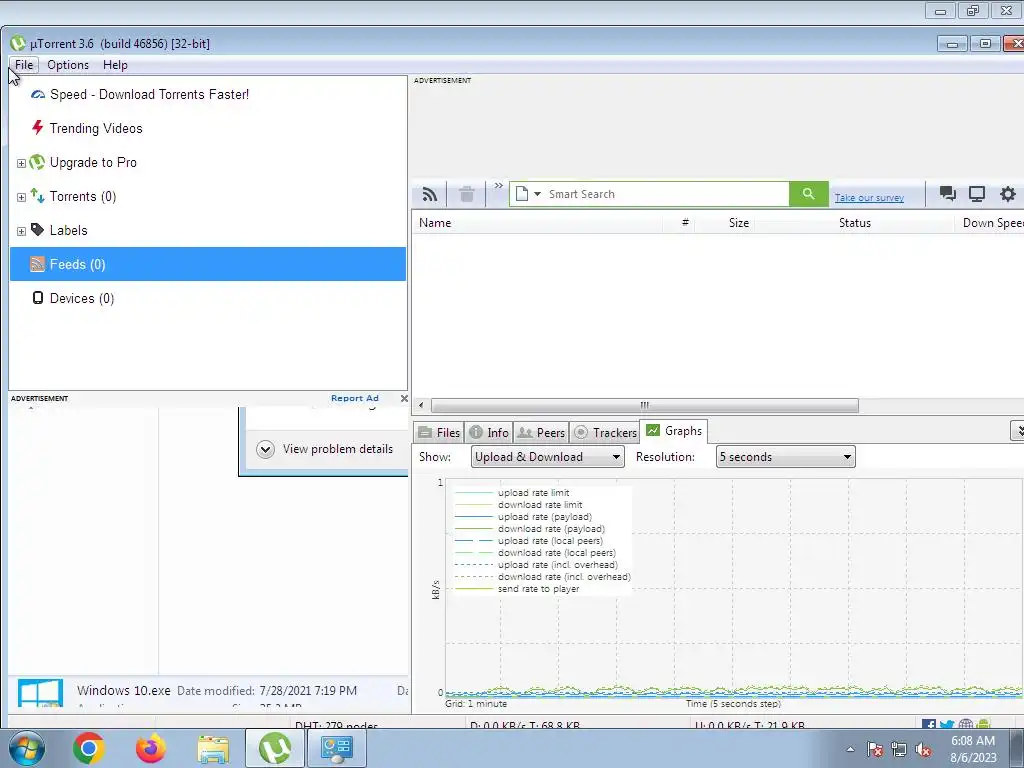Viewport: 1024px width, 768px height.
Task: Close the sidebar advertisement with X
Action: click(404, 398)
